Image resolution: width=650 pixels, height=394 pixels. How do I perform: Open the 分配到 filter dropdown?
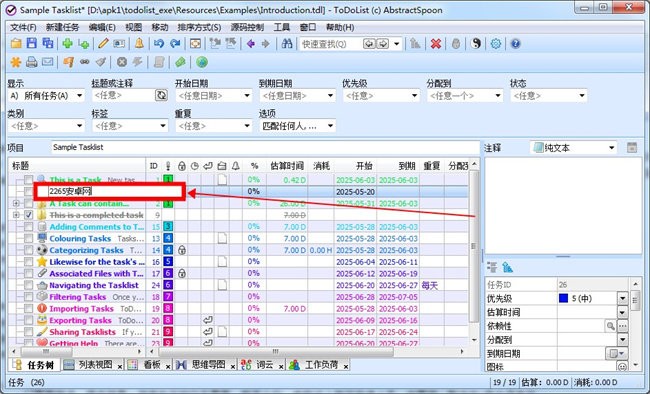click(465, 96)
